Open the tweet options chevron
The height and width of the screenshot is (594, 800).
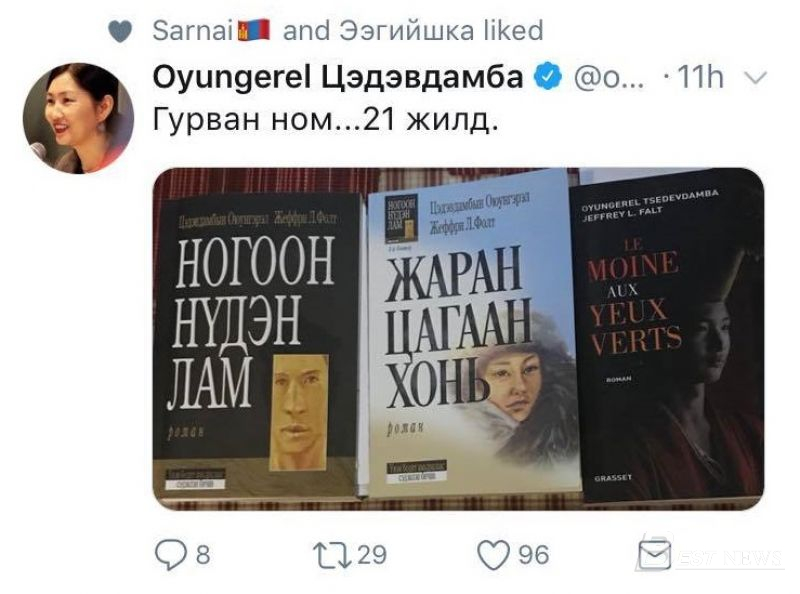tap(756, 78)
